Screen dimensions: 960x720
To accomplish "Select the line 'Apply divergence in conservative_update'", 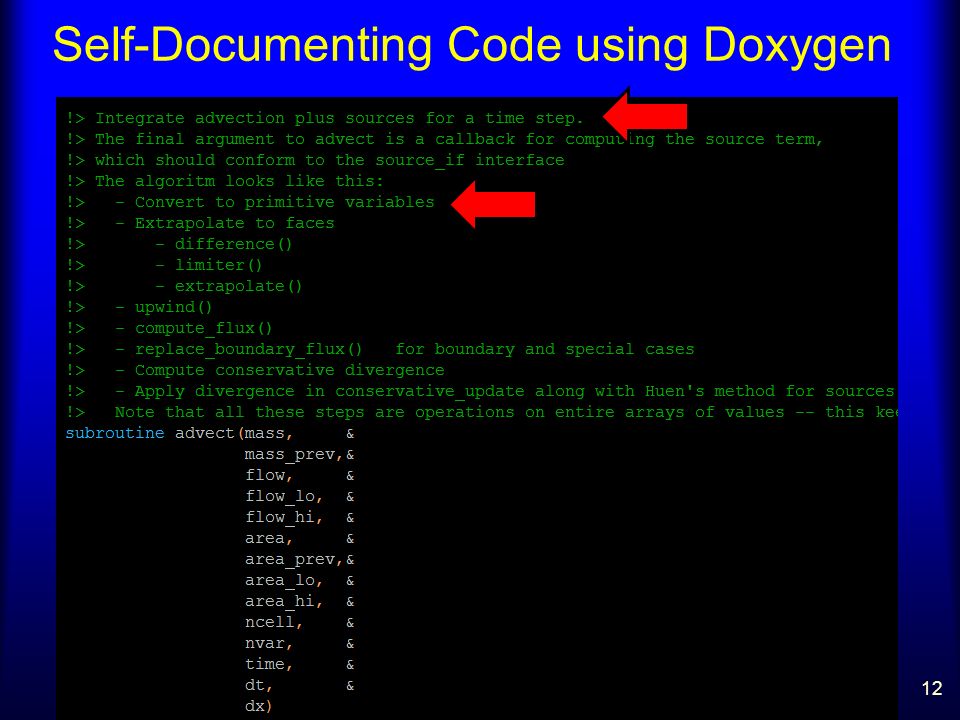I will click(x=481, y=391).
